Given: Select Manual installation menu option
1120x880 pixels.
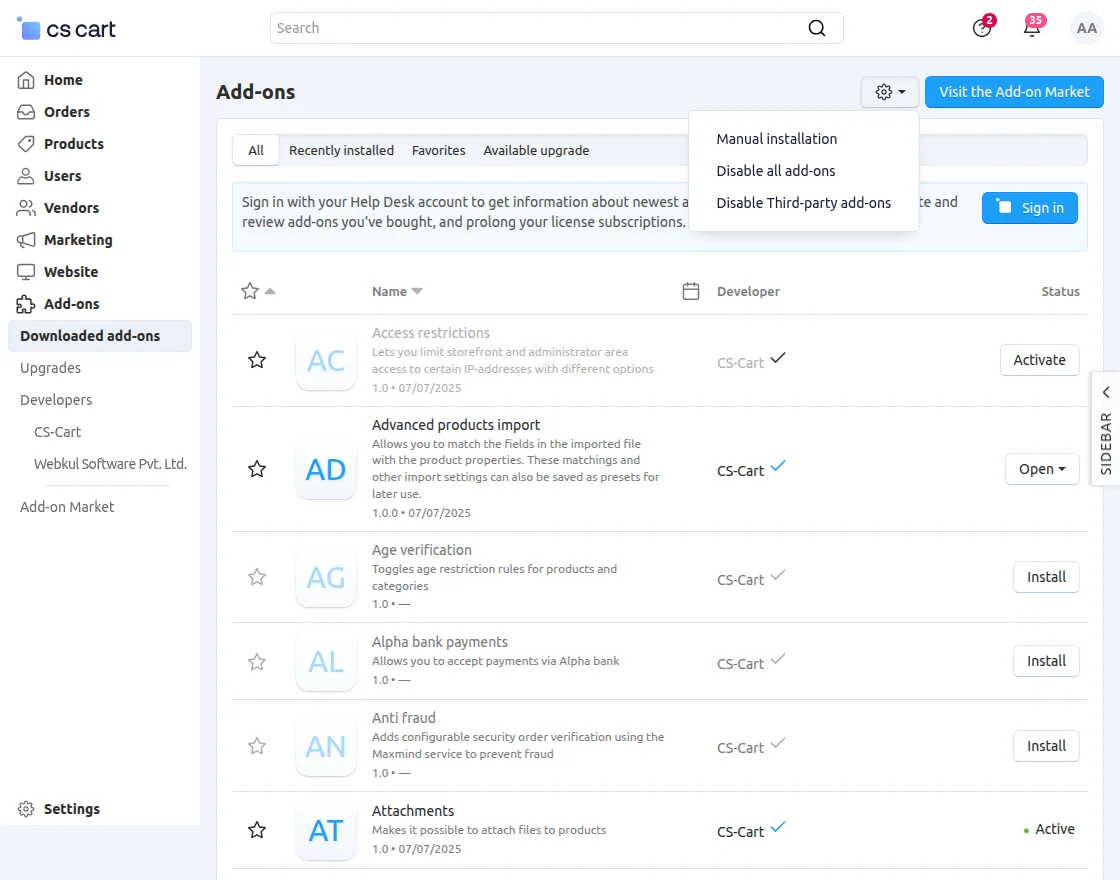Looking at the screenshot, I should pyautogui.click(x=777, y=139).
